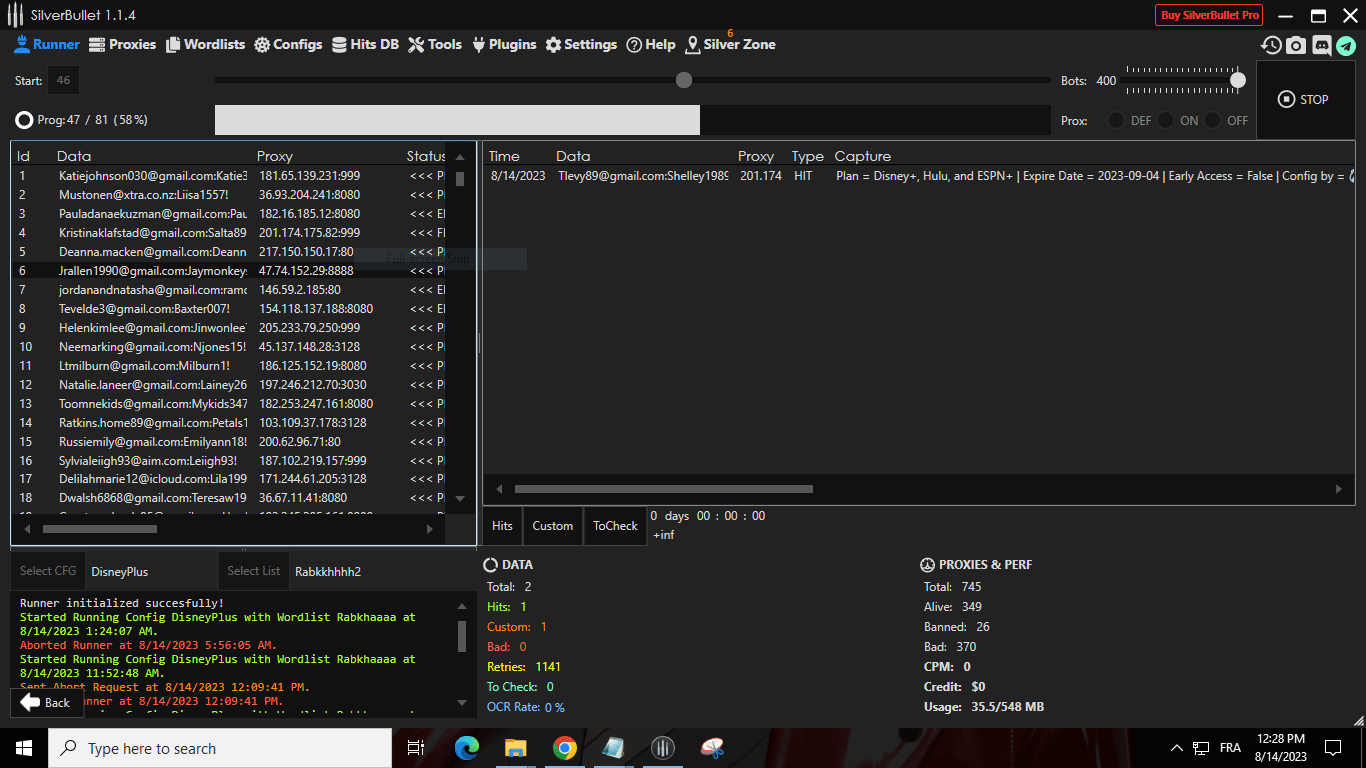The width and height of the screenshot is (1366, 768).
Task: Click the bots list horizontal scrollbar right arrow
Action: point(431,528)
